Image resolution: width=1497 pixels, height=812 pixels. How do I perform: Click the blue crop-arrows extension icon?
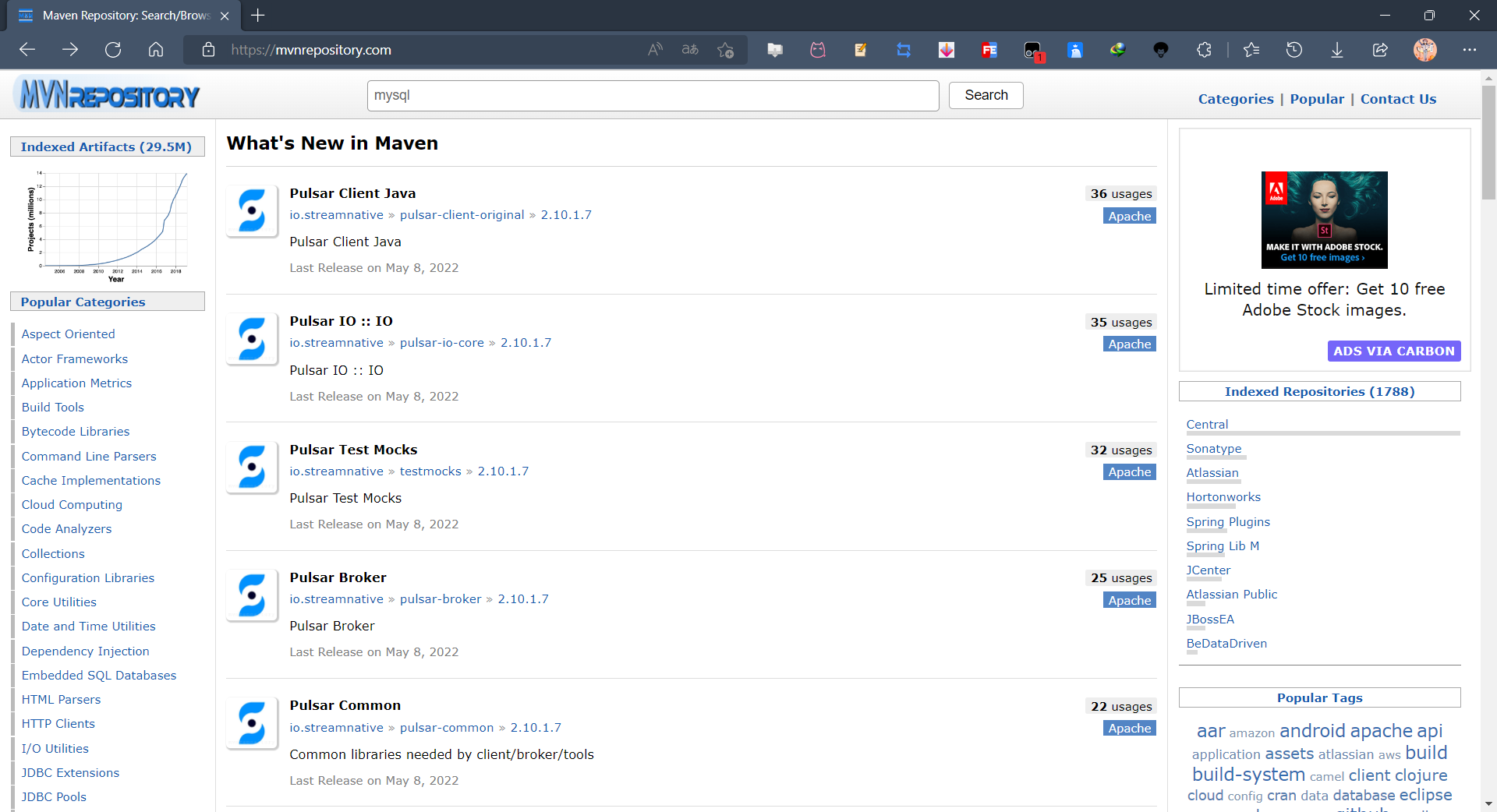point(904,50)
